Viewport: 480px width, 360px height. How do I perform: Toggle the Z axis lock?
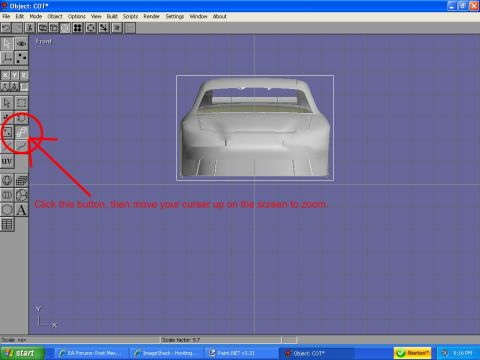(x=24, y=75)
